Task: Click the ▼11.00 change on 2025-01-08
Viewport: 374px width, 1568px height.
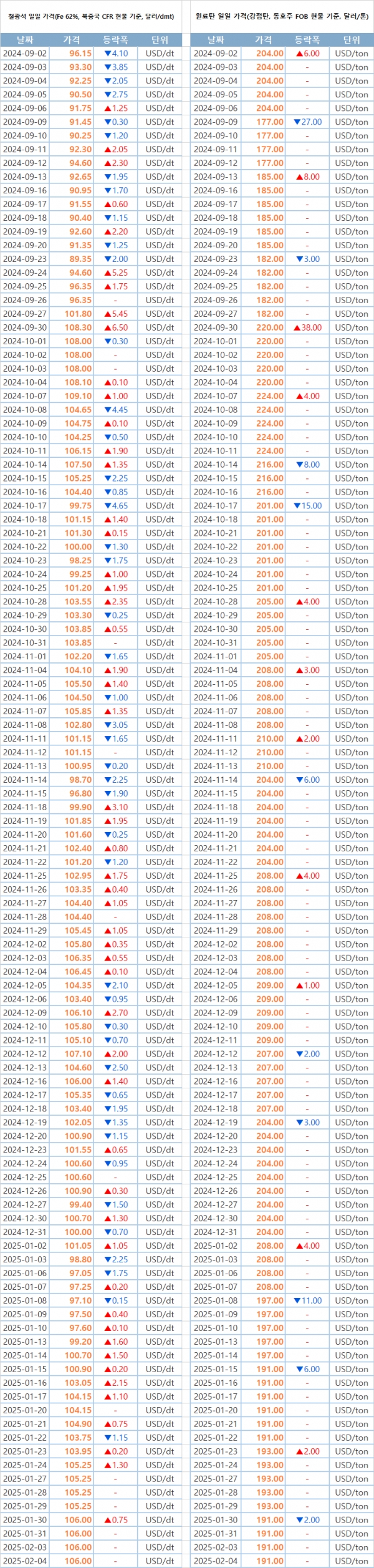Action: [307, 1300]
